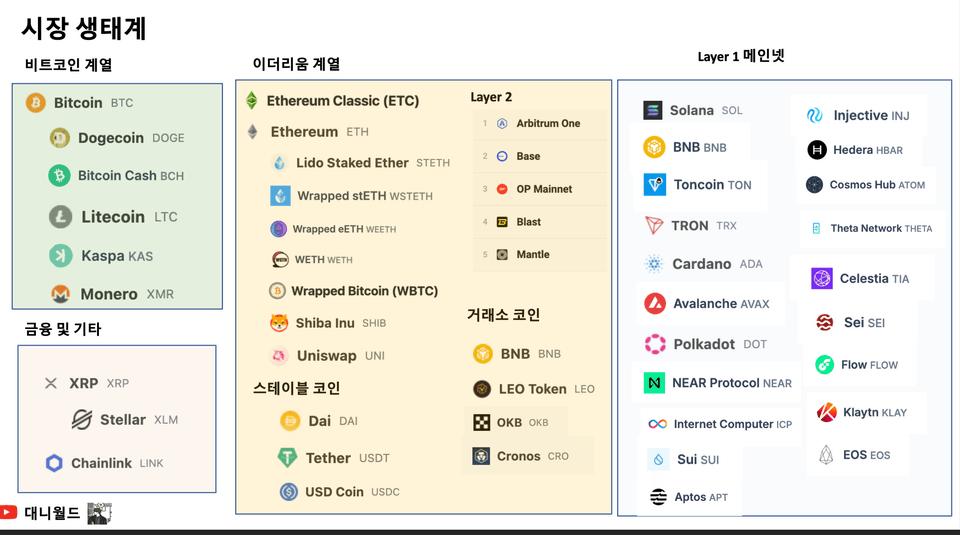Click the Sei SEI label
The image size is (960, 535).
point(864,322)
